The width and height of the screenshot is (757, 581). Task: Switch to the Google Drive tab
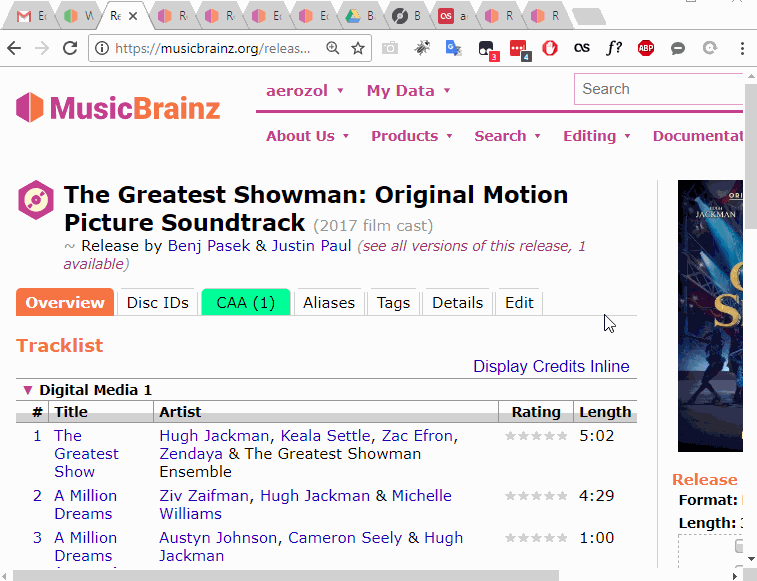click(360, 16)
